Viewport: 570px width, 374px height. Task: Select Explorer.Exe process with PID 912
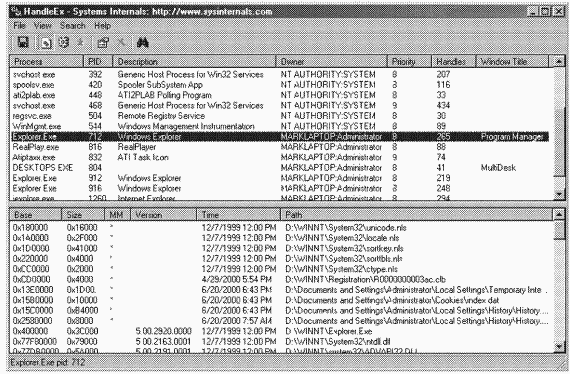279,178
